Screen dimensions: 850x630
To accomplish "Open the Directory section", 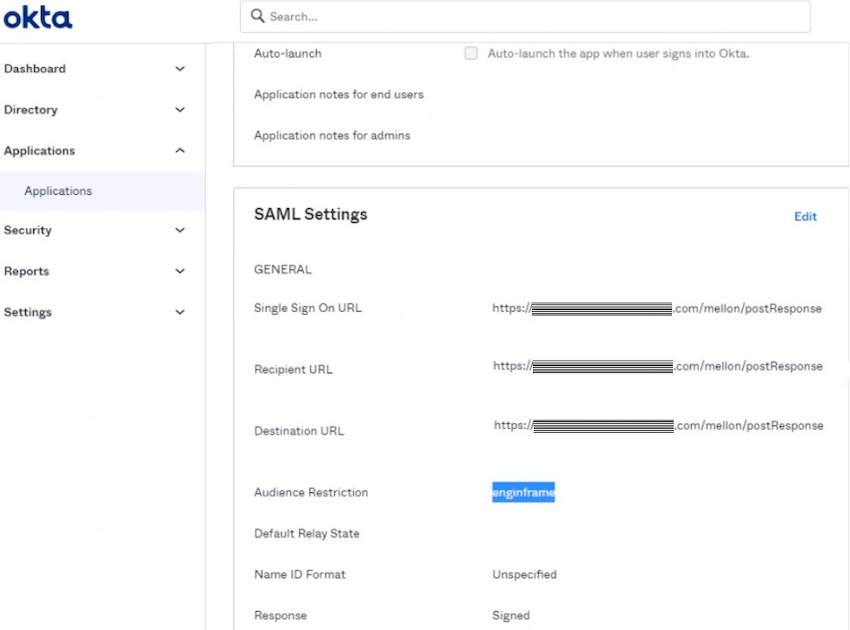I will (30, 110).
